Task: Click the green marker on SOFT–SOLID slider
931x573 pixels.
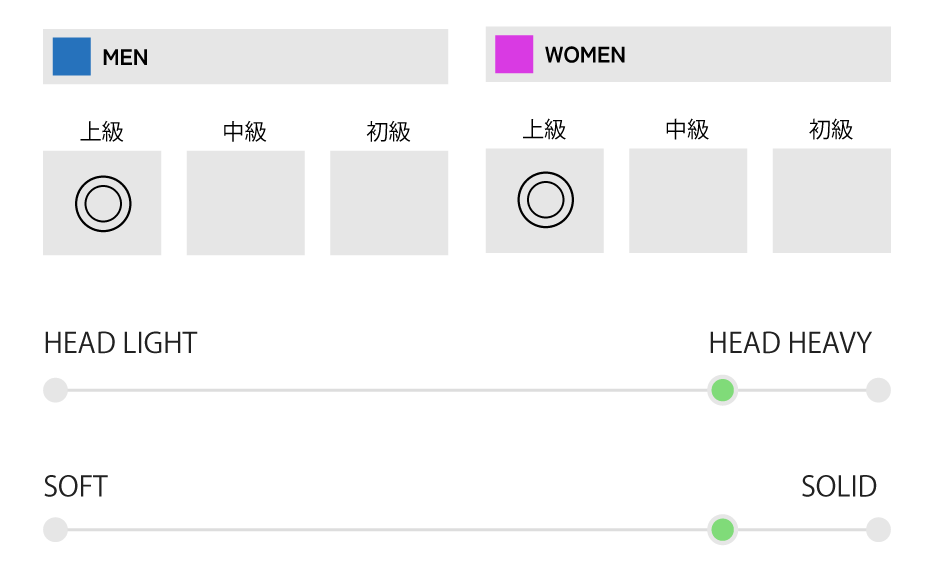Action: click(722, 530)
